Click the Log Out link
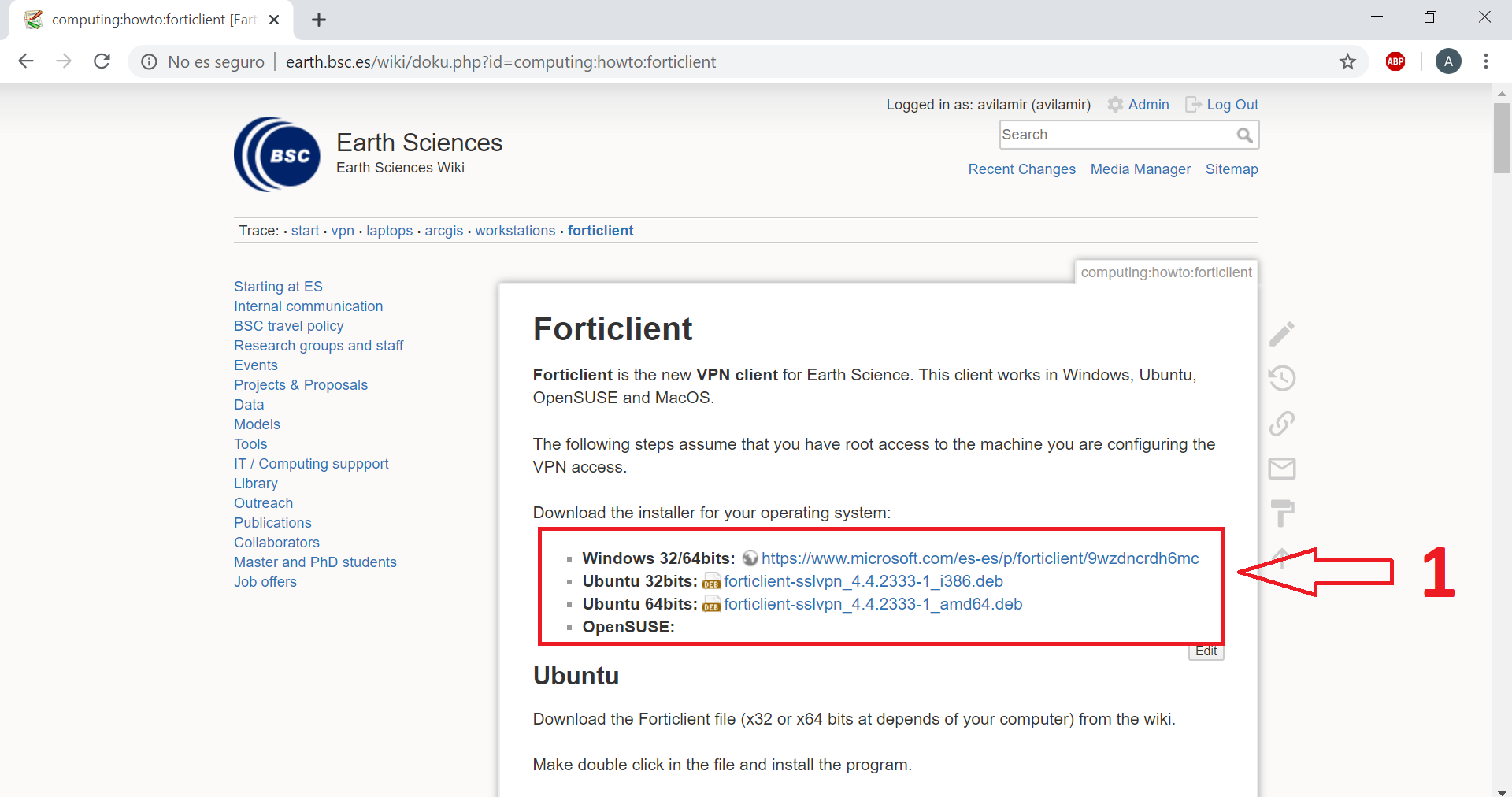Screen dimensions: 1512x797 tap(1232, 105)
